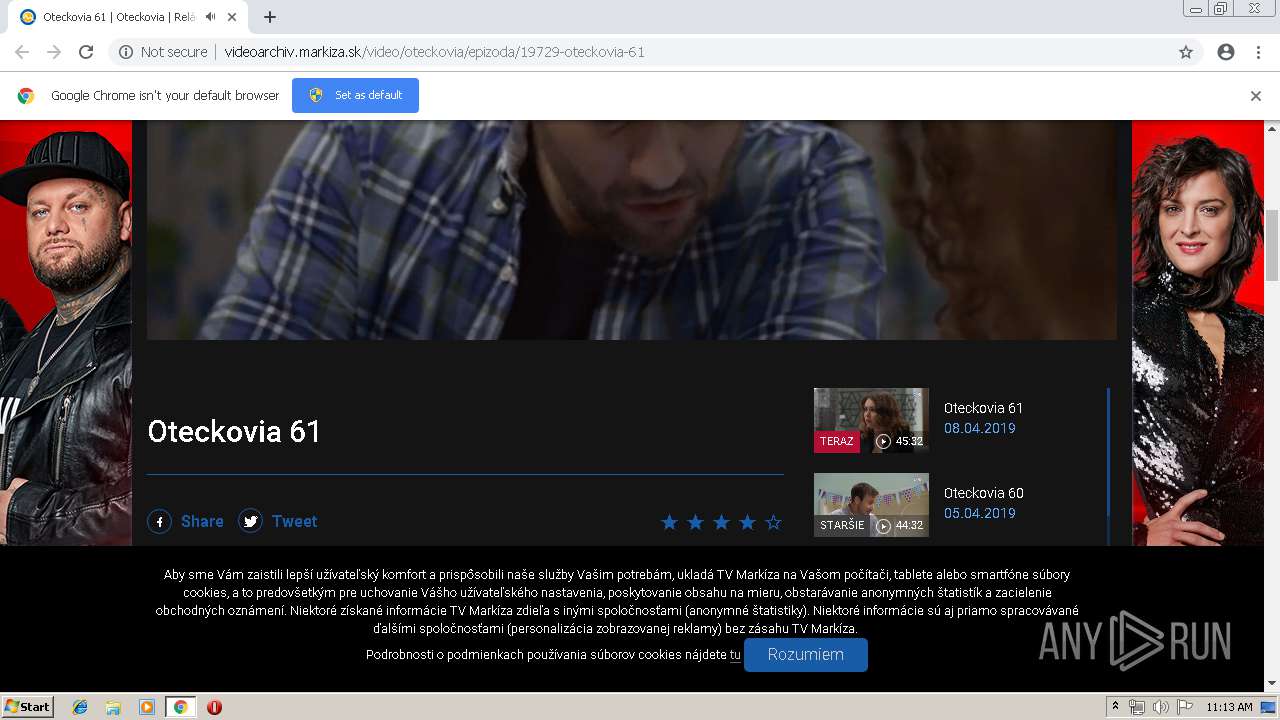Launch Internet Explorer from taskbar

click(x=80, y=707)
